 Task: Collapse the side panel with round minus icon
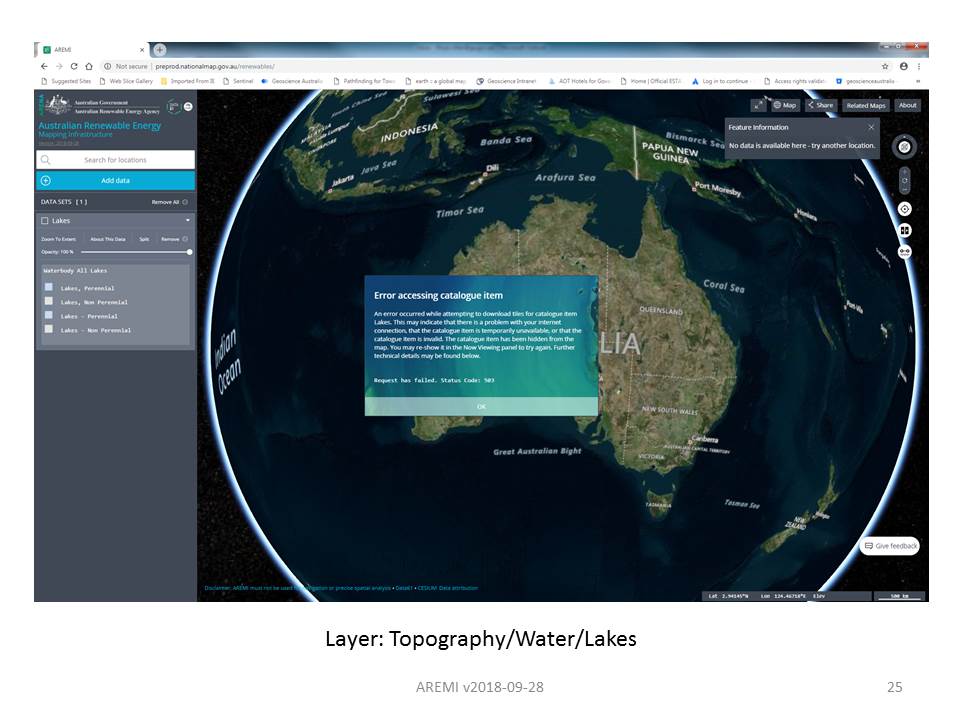189,107
